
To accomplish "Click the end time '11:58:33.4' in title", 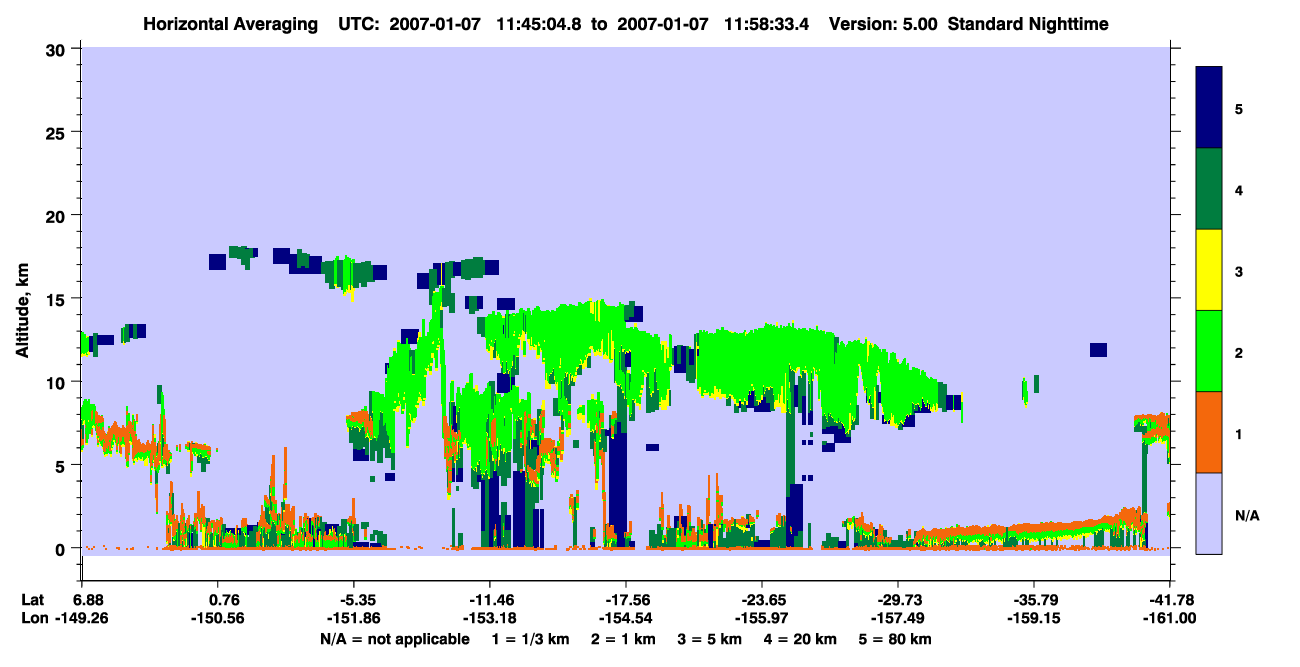I will point(769,23).
